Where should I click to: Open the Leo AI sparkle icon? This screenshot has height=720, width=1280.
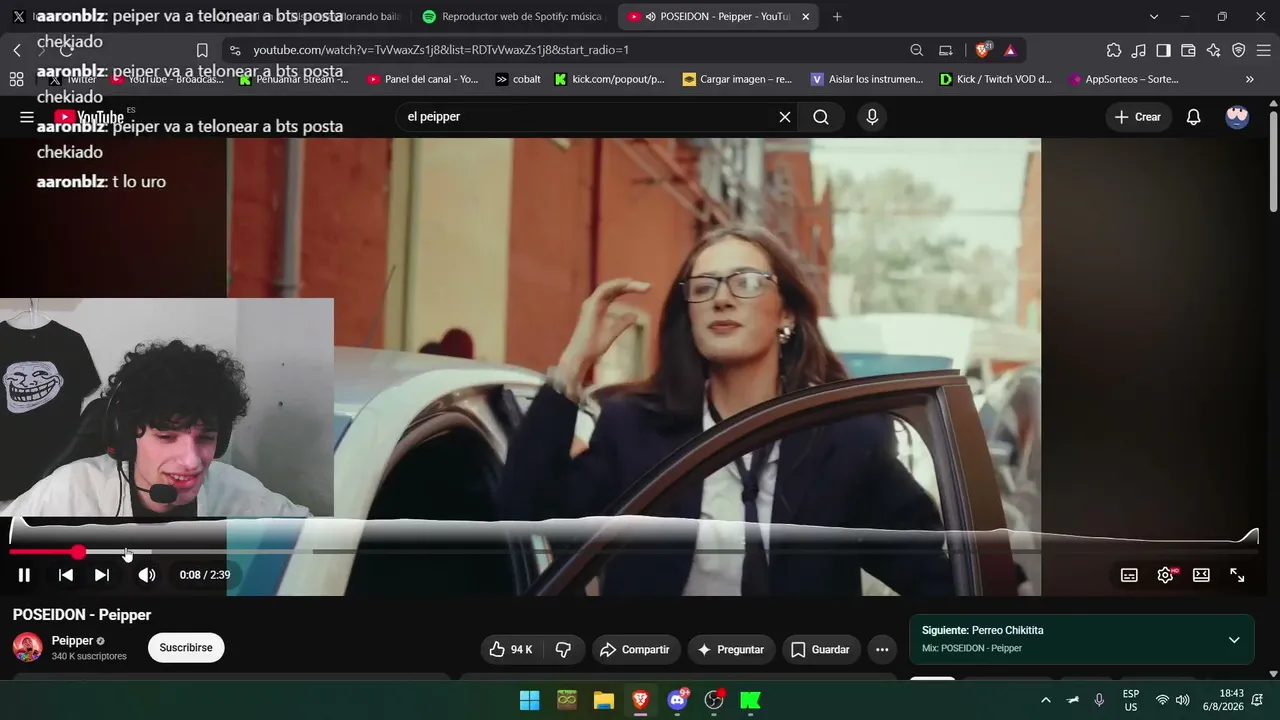(1213, 50)
